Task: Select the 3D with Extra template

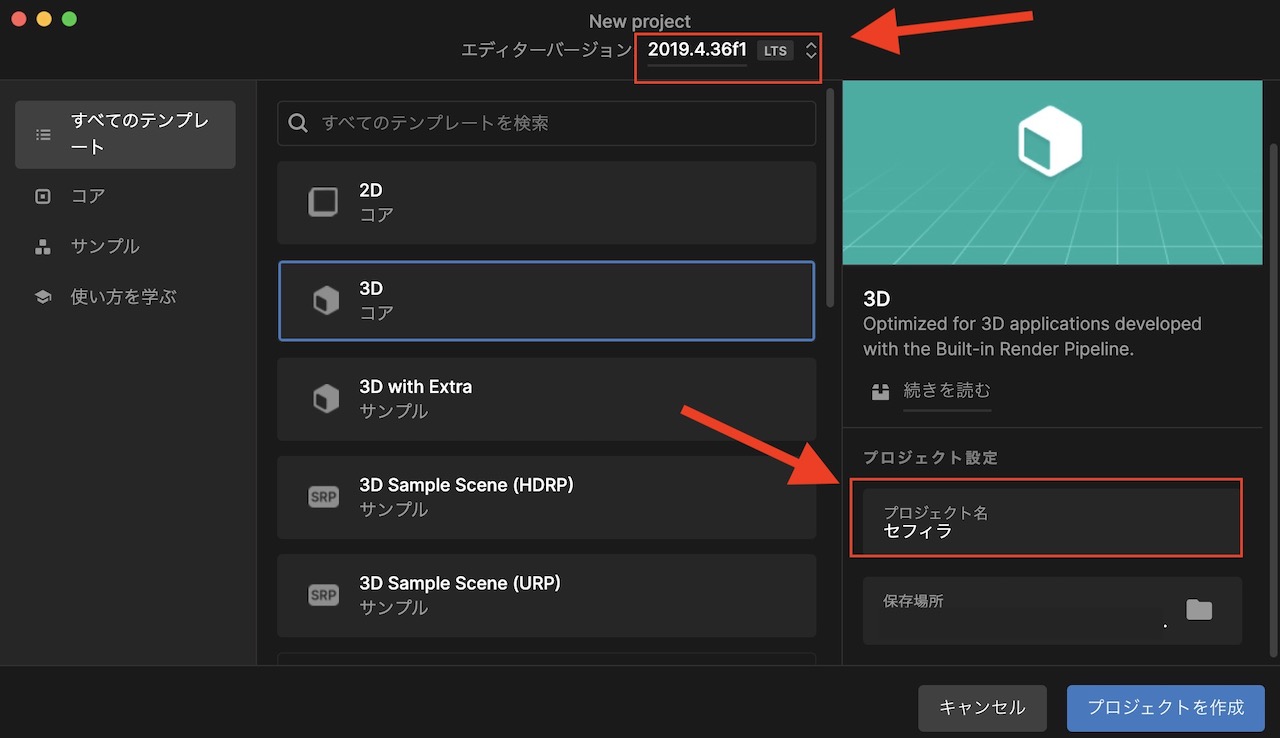Action: click(547, 398)
